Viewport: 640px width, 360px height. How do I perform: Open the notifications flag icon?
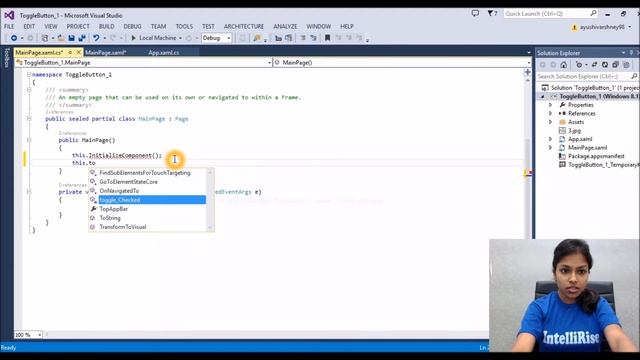(x=491, y=13)
